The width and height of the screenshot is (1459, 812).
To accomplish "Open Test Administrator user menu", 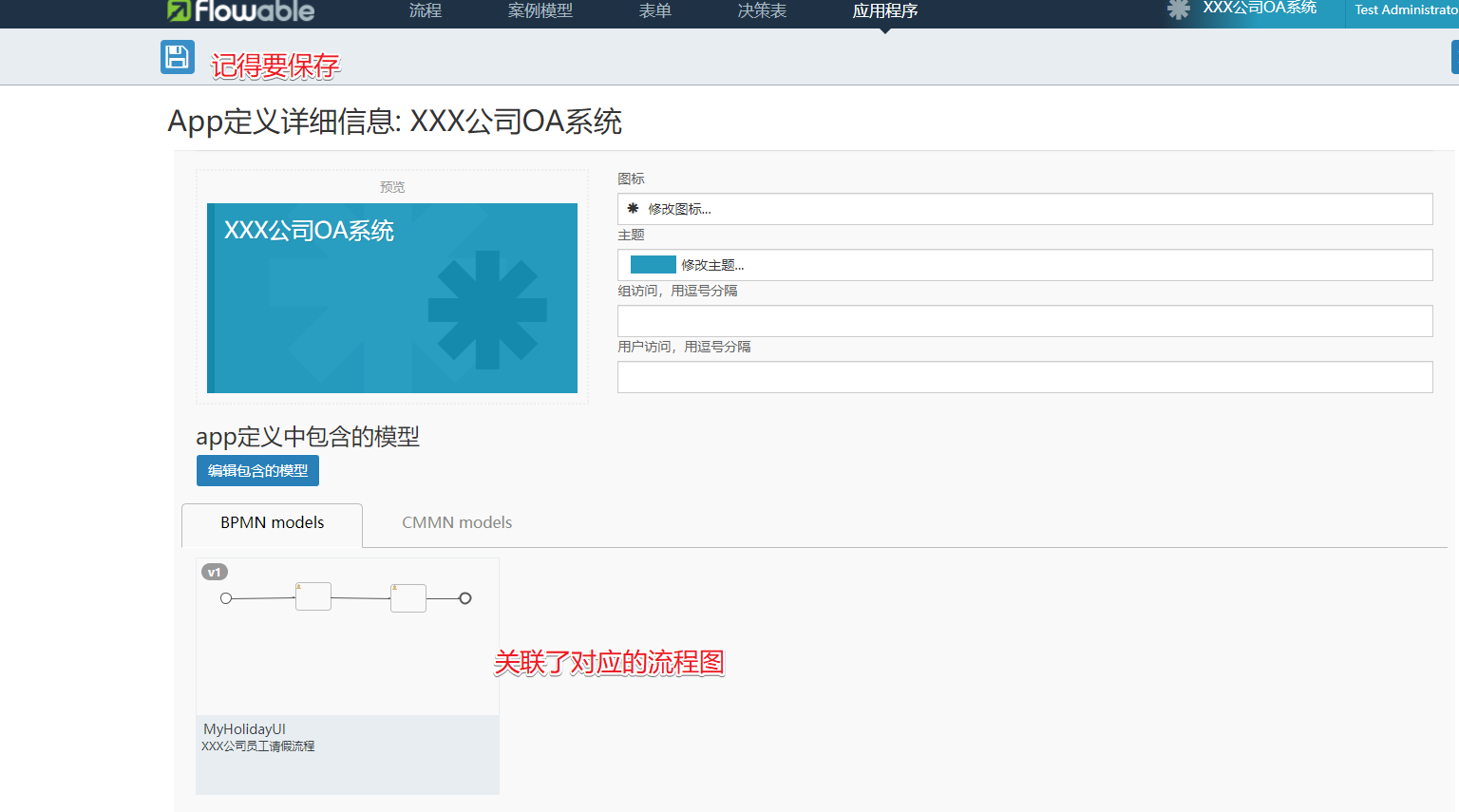I will click(1406, 9).
